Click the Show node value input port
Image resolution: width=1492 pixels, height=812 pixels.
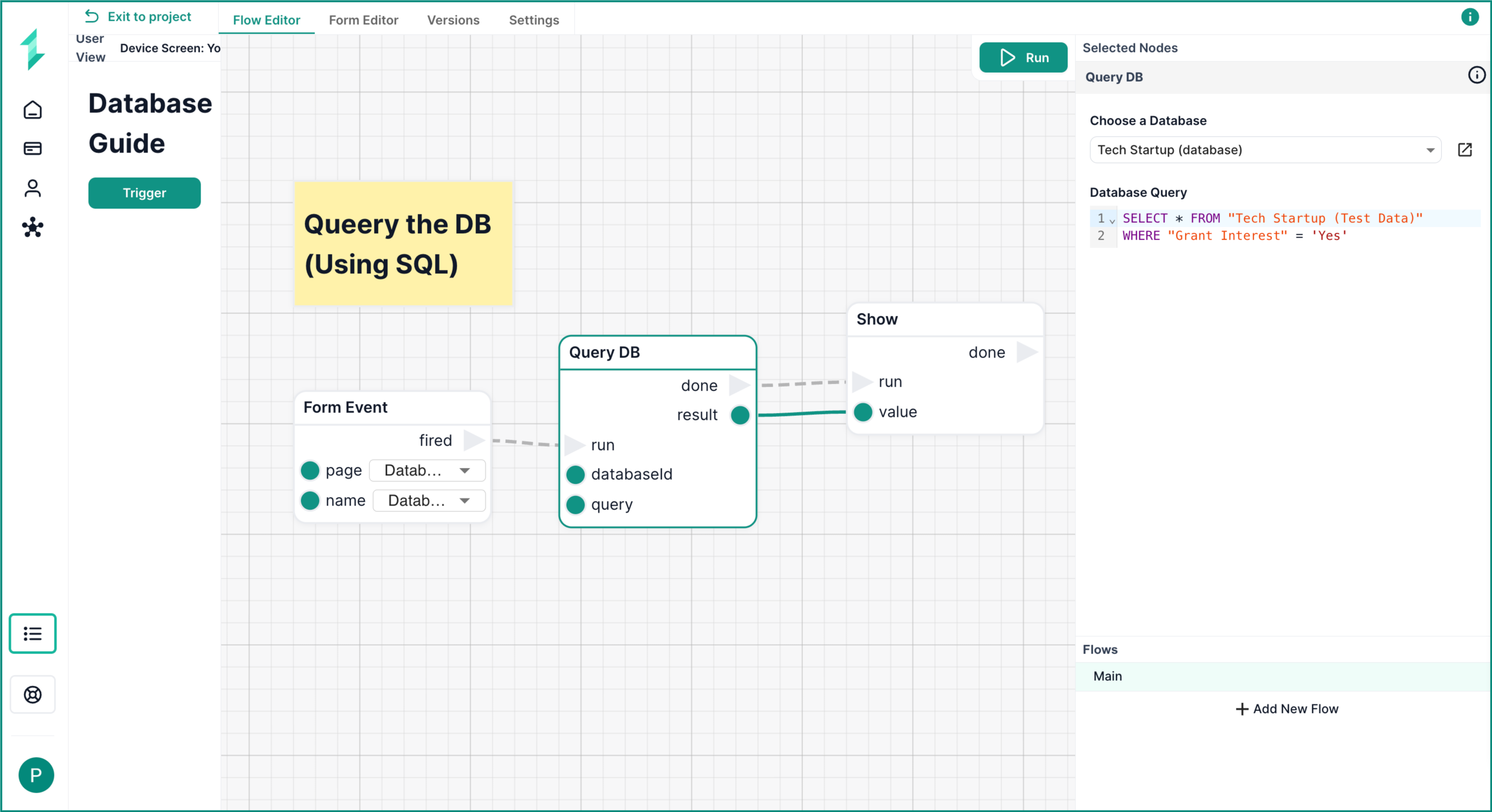click(863, 412)
